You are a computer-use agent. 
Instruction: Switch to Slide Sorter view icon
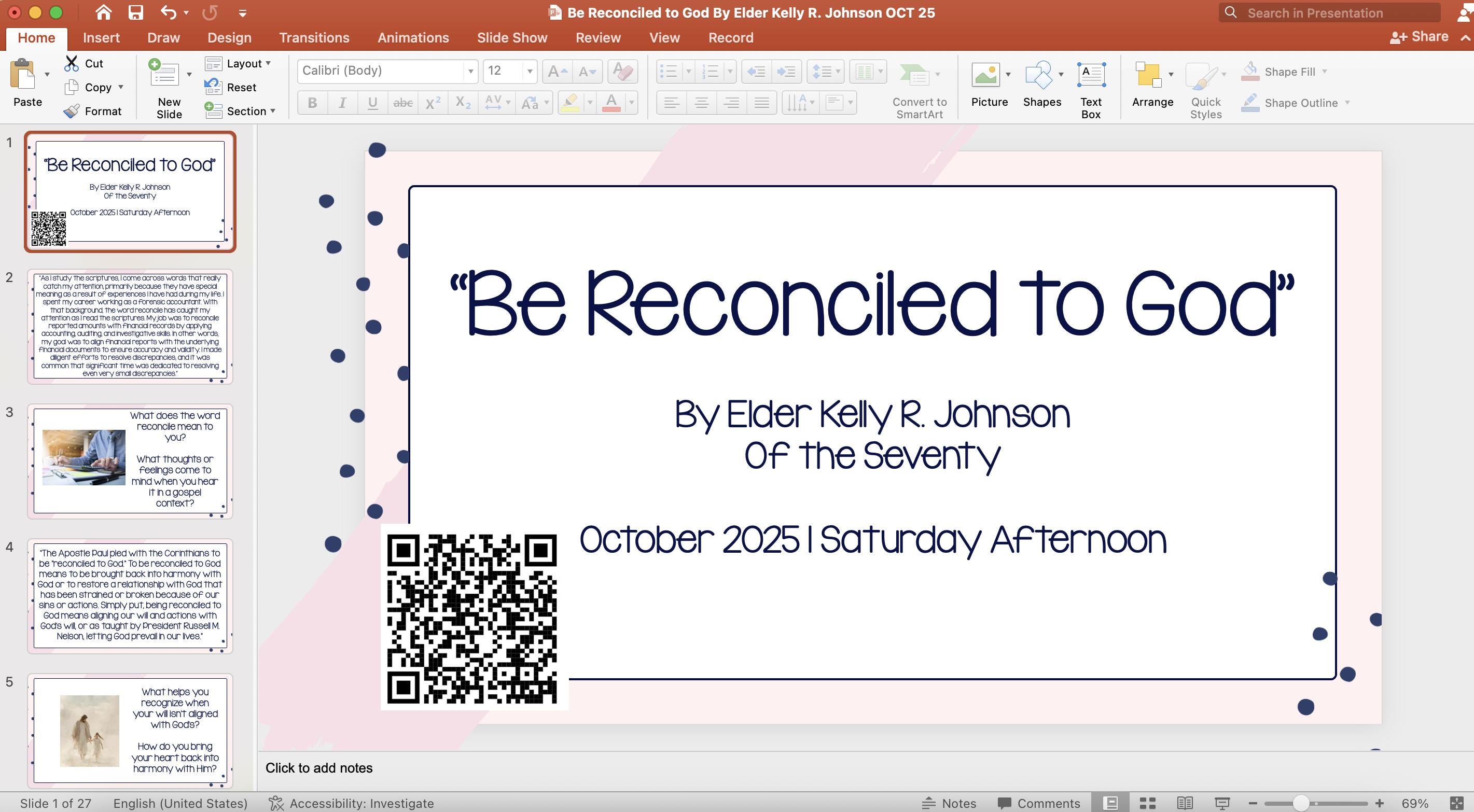(1148, 803)
